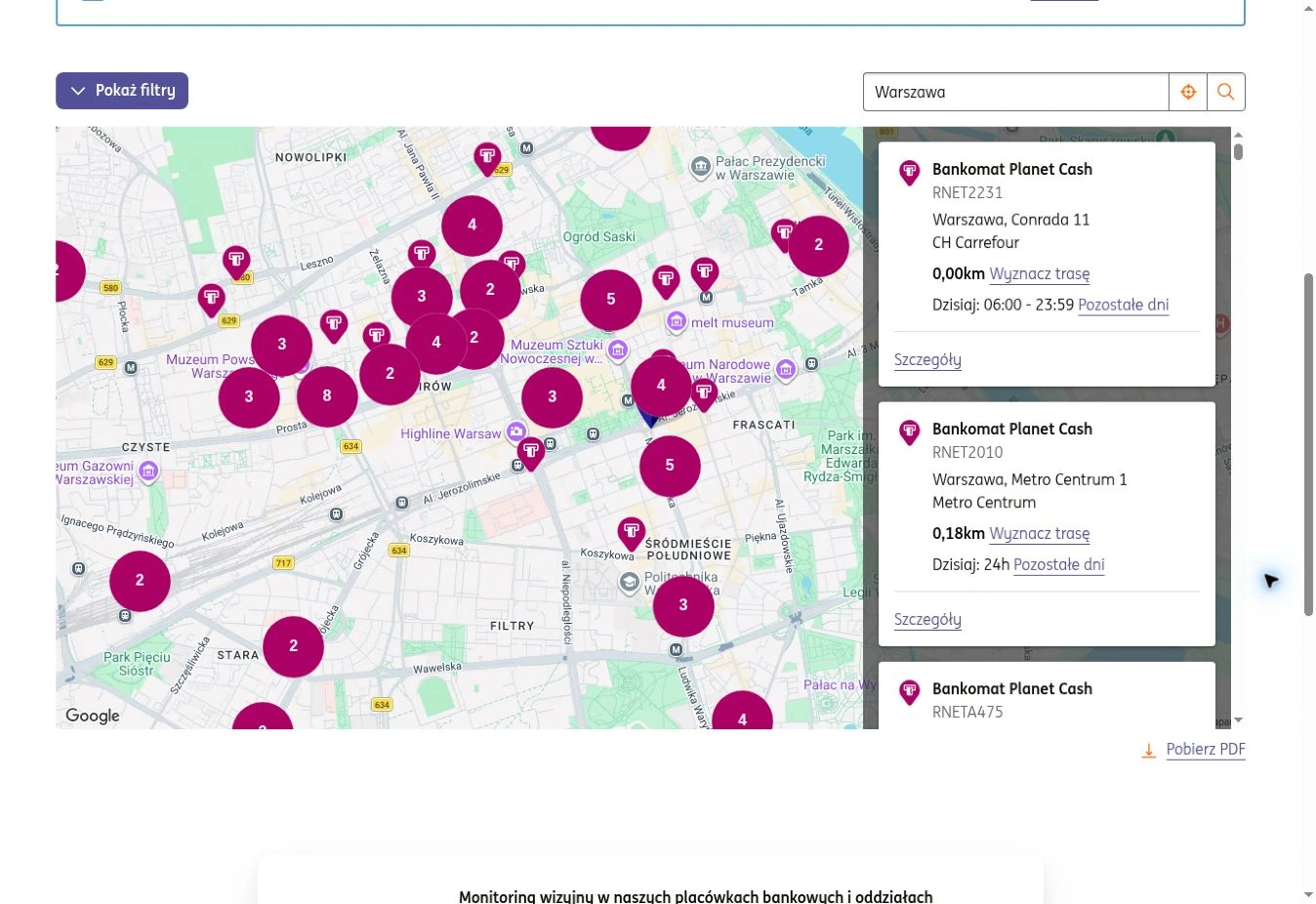Open the 5 cluster beside melt museum
Screen dimensions: 1316x904
tap(611, 300)
